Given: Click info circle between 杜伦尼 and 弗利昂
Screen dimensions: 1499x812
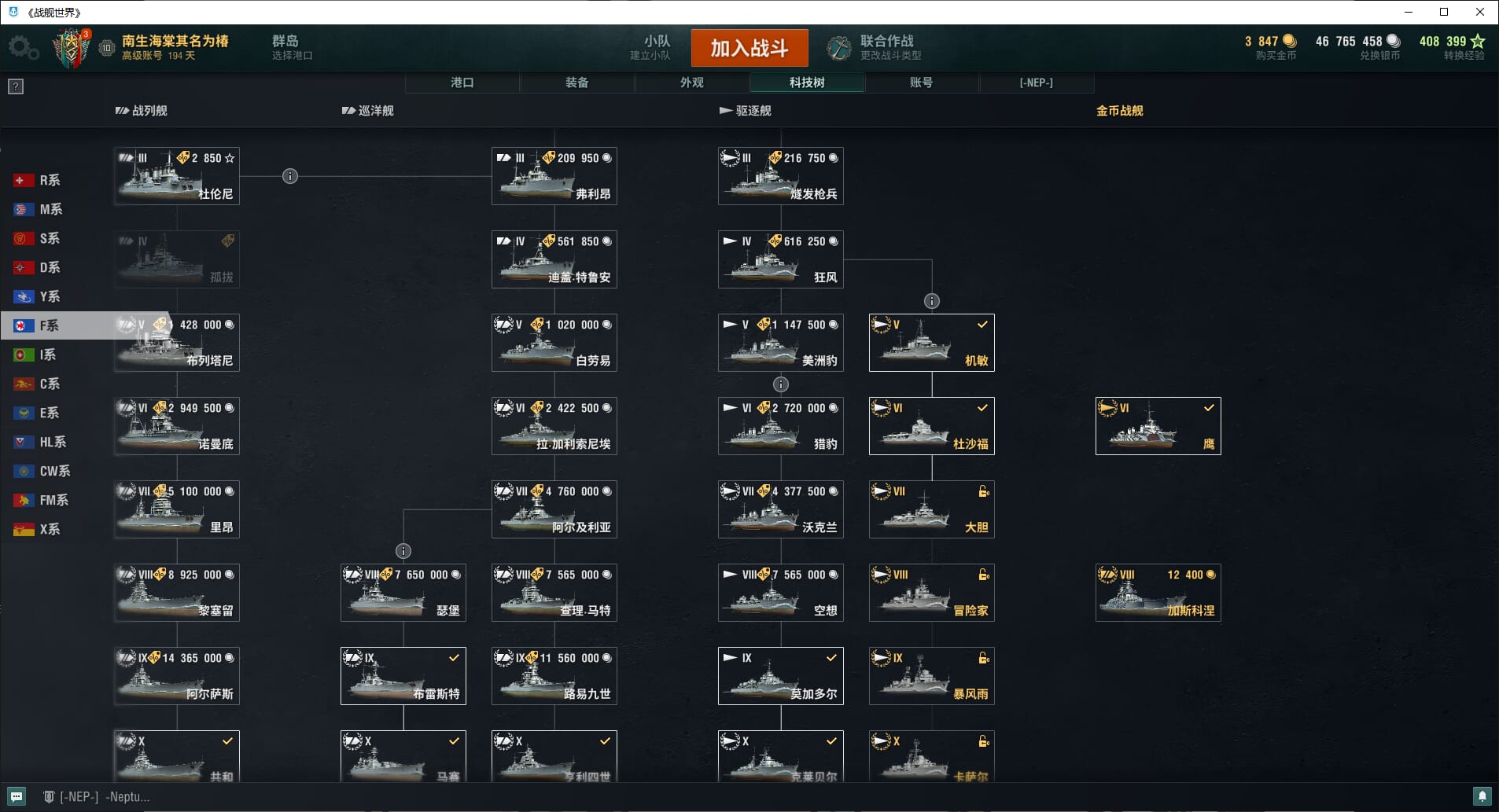Looking at the screenshot, I should [x=290, y=176].
